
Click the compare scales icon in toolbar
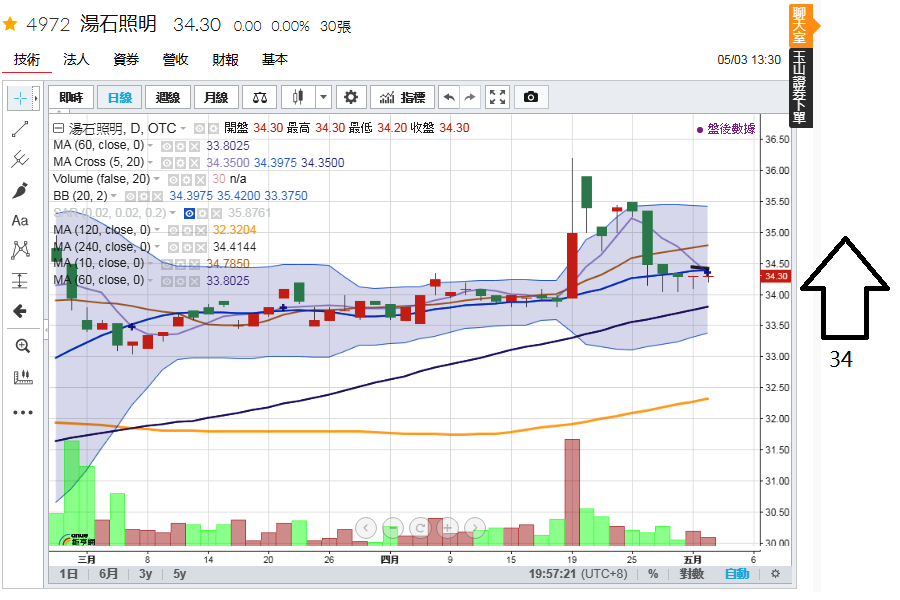point(259,97)
